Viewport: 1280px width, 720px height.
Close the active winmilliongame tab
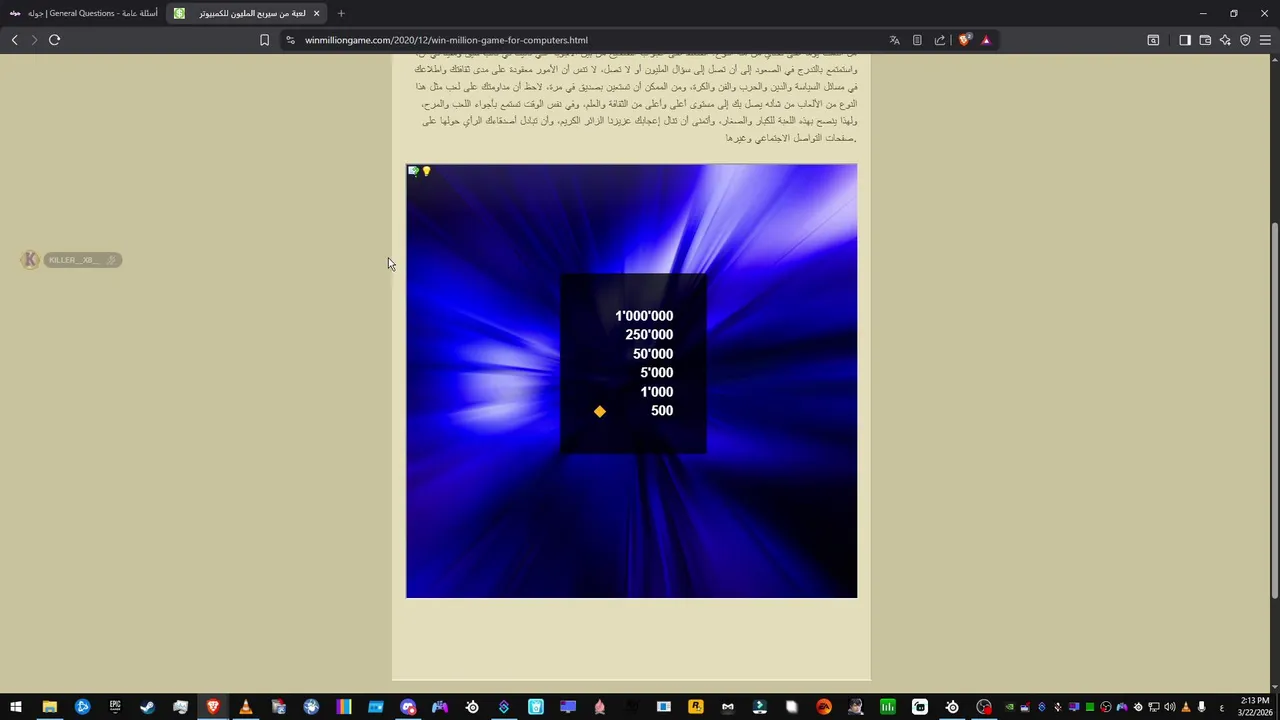[316, 13]
